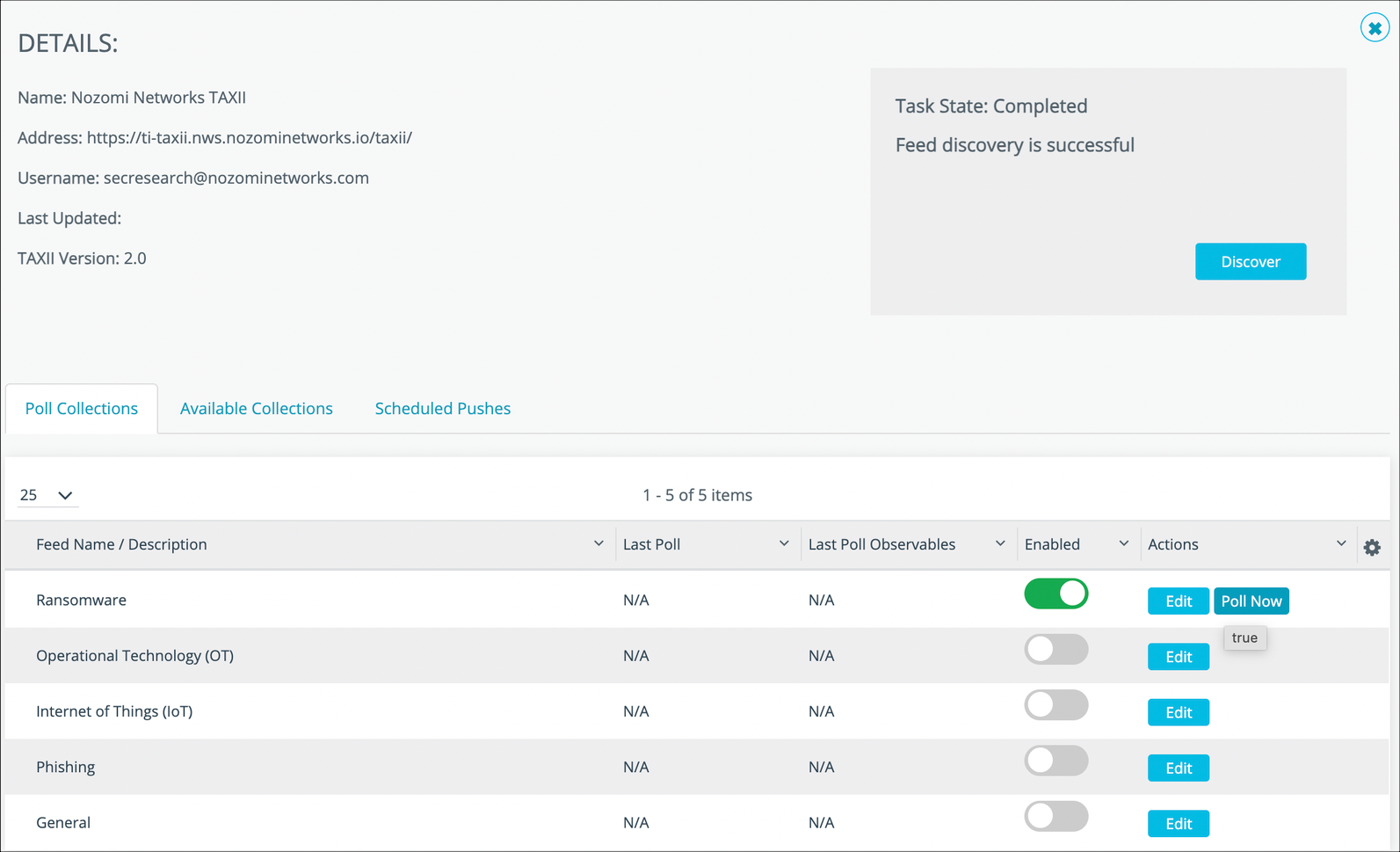Click the Feed discovery is successful message
Screen dimensions: 1400x852
1015,145
